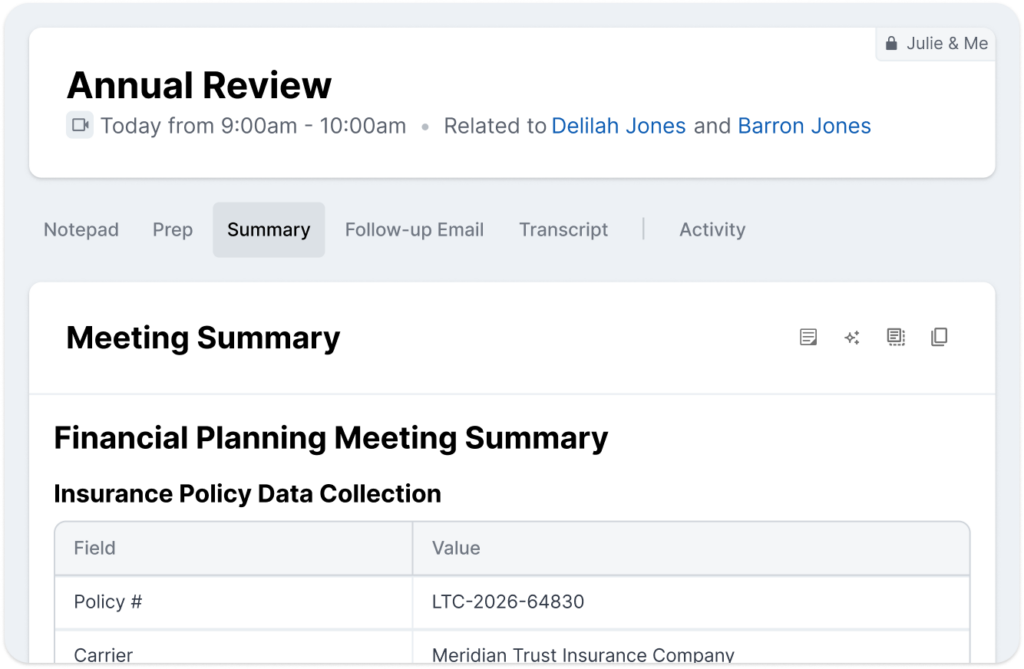Show the Activity tab

click(712, 230)
